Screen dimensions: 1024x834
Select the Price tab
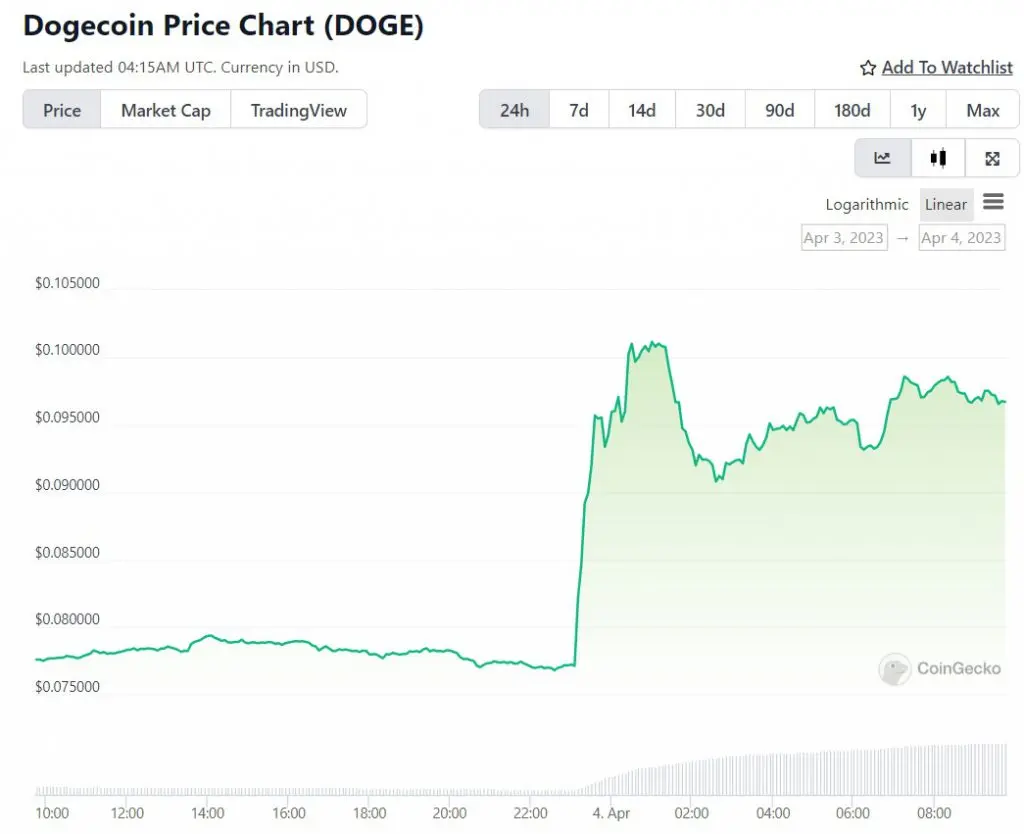61,110
